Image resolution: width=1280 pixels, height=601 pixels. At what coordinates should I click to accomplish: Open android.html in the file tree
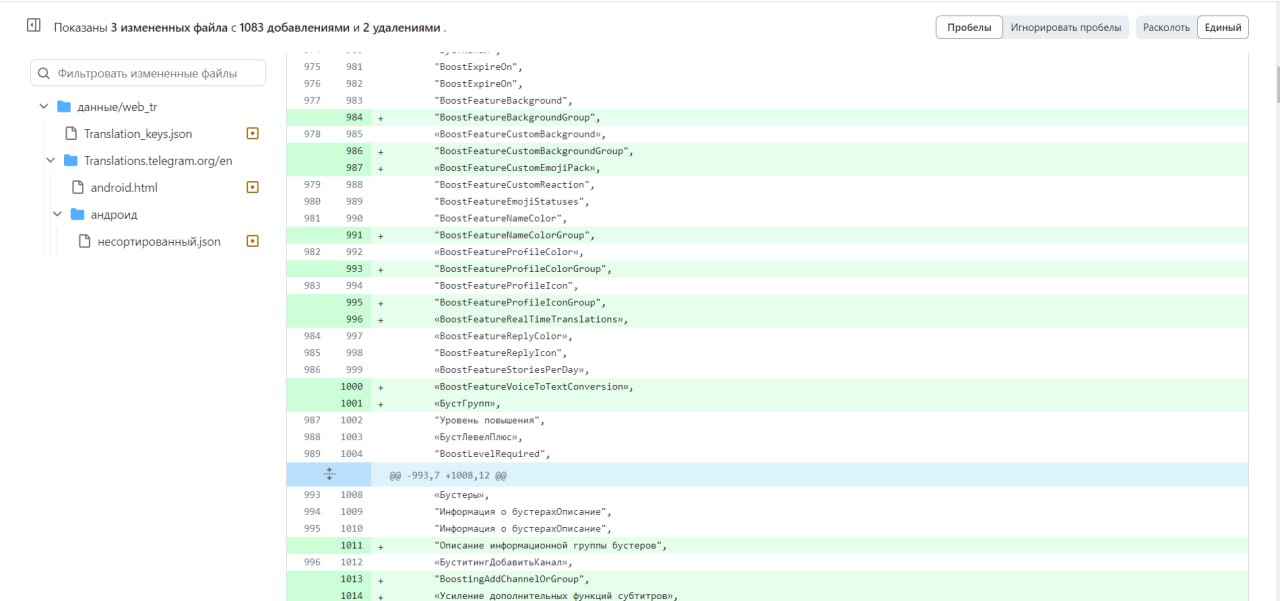pos(124,187)
